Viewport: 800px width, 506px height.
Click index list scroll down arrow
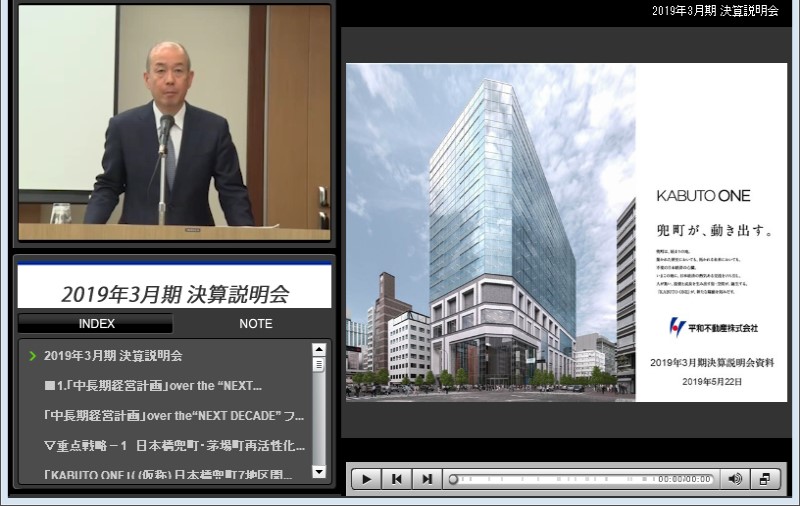tap(319, 472)
